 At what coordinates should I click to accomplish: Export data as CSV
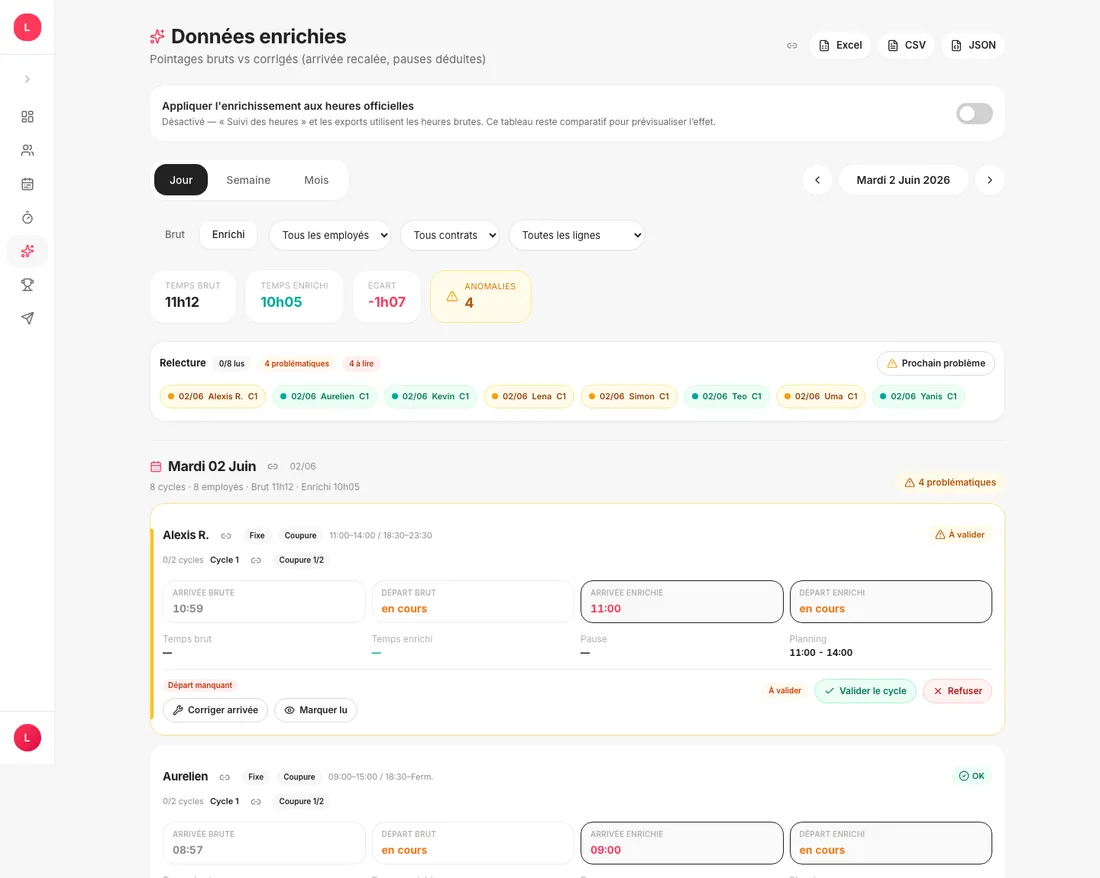(x=906, y=46)
